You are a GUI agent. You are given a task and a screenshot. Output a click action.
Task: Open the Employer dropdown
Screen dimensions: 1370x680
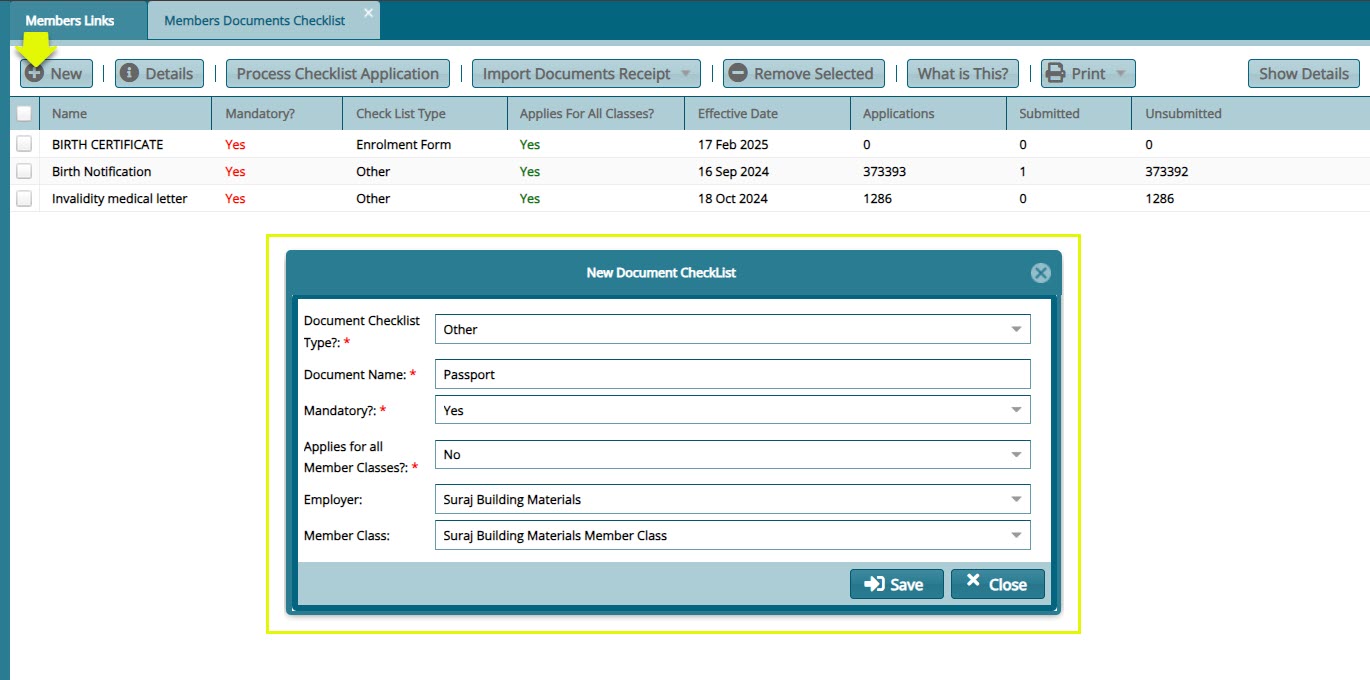[x=1017, y=499]
